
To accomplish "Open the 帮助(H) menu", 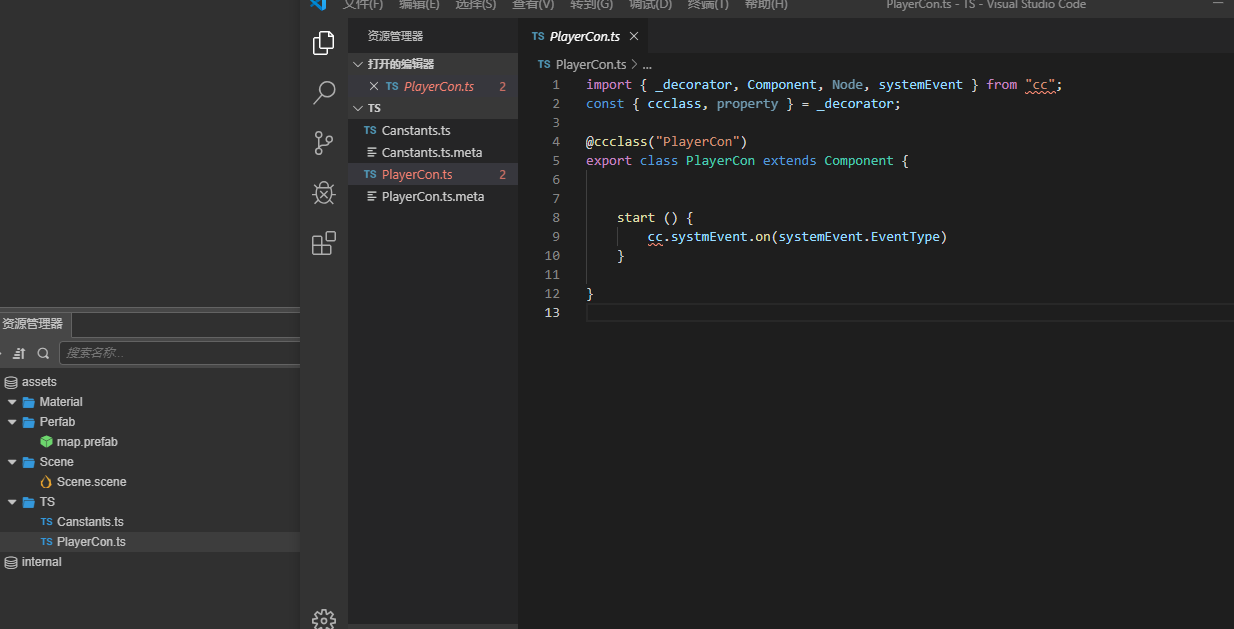I will tap(766, 5).
